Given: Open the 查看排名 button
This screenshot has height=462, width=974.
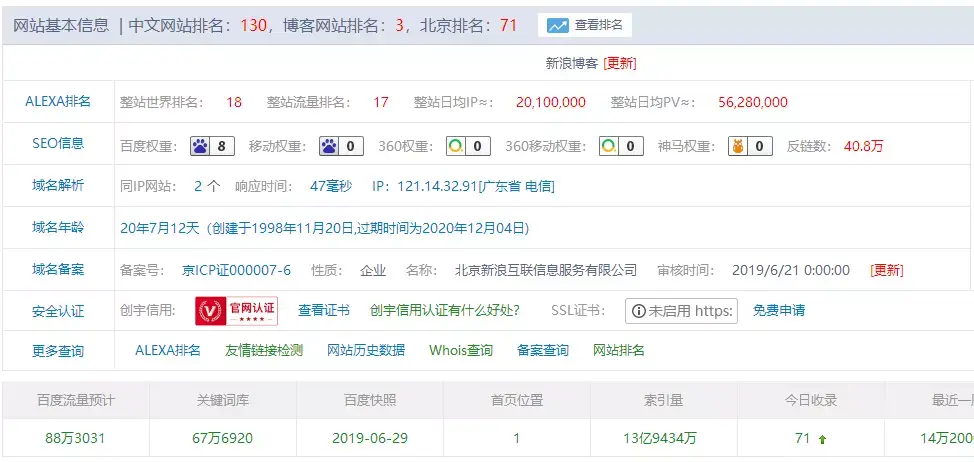Looking at the screenshot, I should (585, 25).
